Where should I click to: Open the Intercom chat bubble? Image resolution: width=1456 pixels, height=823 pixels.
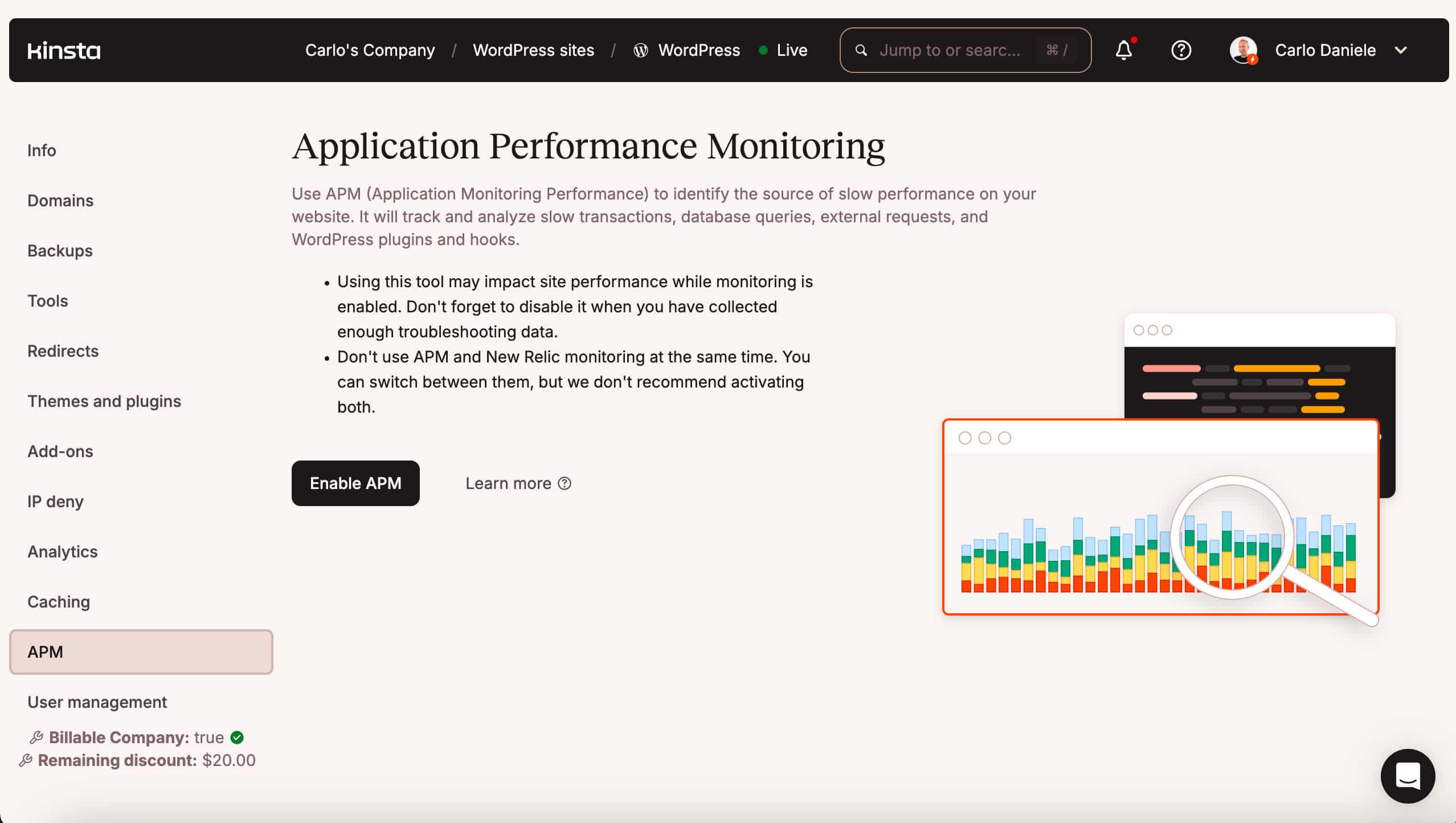[1407, 776]
